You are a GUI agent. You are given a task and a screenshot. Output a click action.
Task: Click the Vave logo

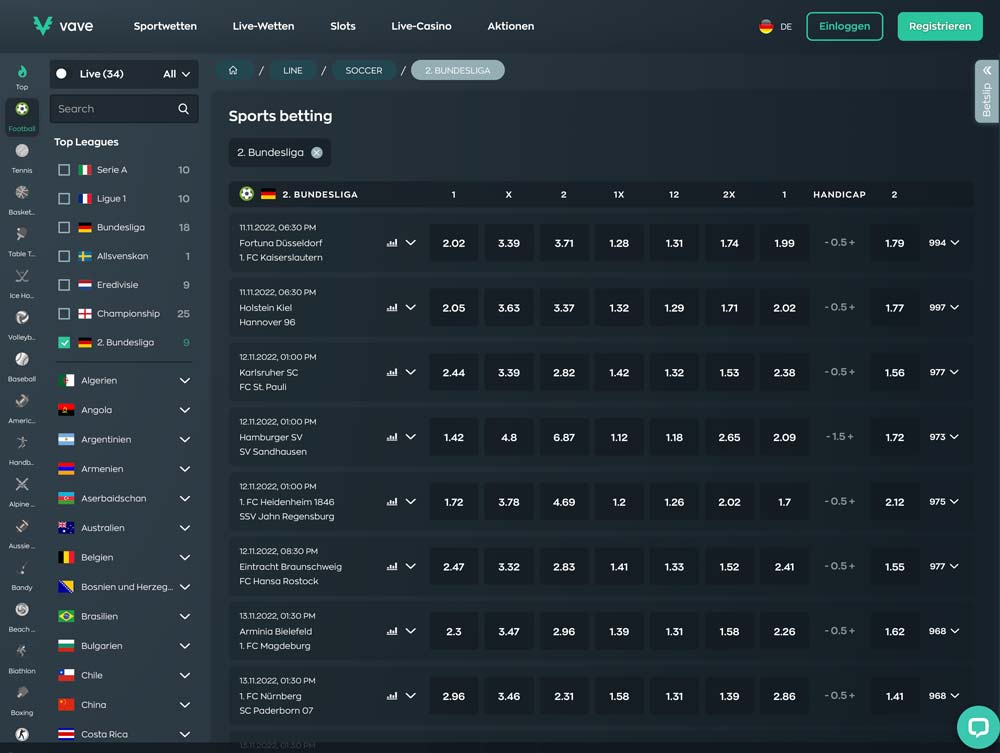pyautogui.click(x=63, y=26)
